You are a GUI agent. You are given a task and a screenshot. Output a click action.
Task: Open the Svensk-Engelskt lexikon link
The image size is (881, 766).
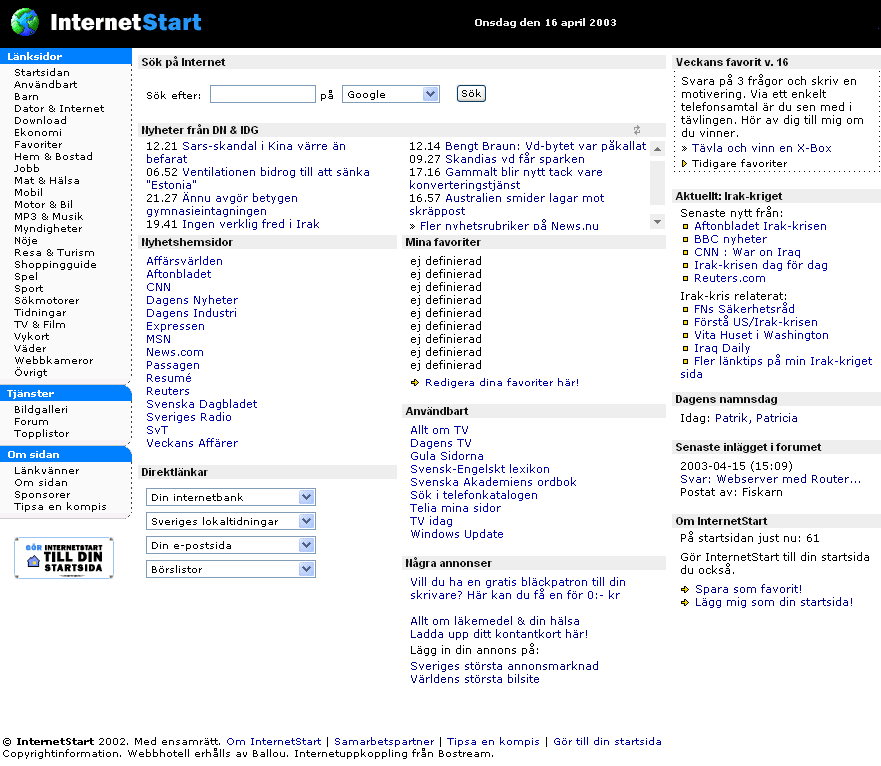click(x=480, y=469)
